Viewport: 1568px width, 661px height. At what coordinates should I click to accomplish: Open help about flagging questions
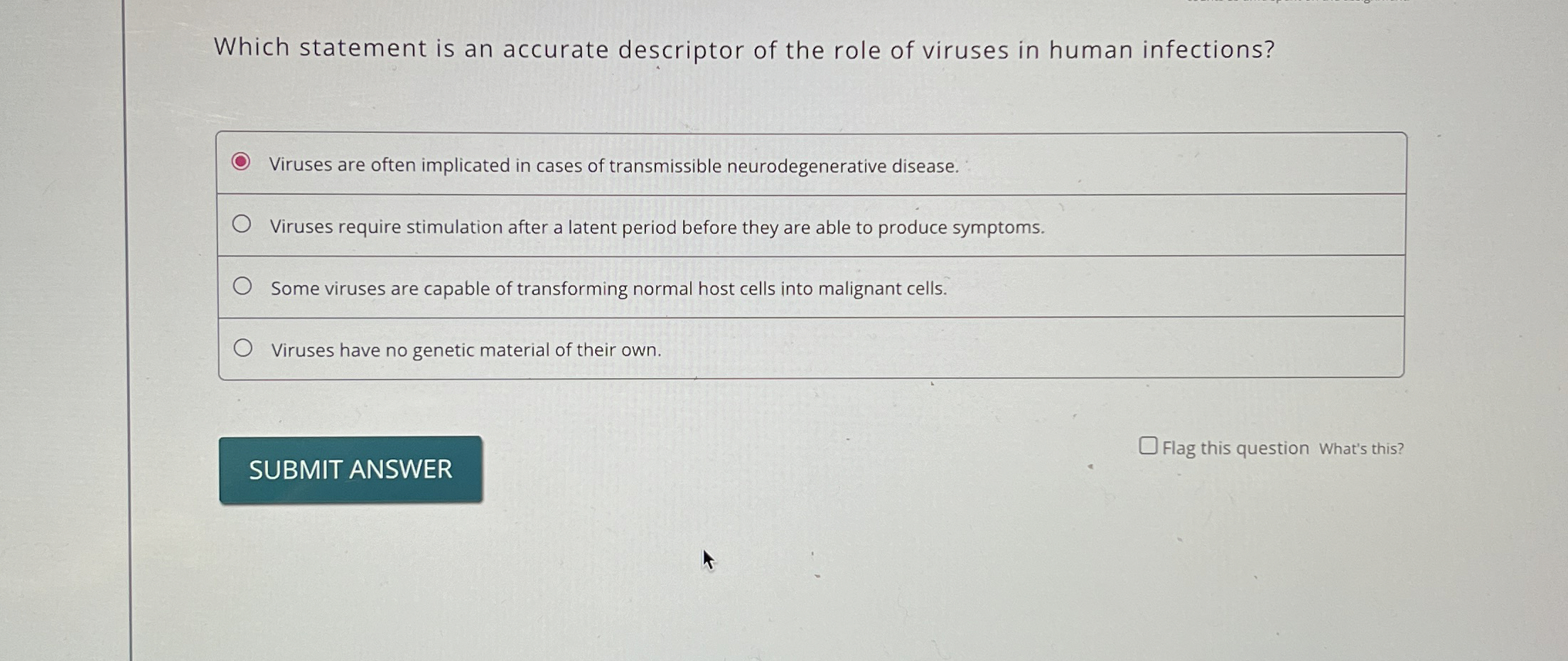pyautogui.click(x=1361, y=448)
